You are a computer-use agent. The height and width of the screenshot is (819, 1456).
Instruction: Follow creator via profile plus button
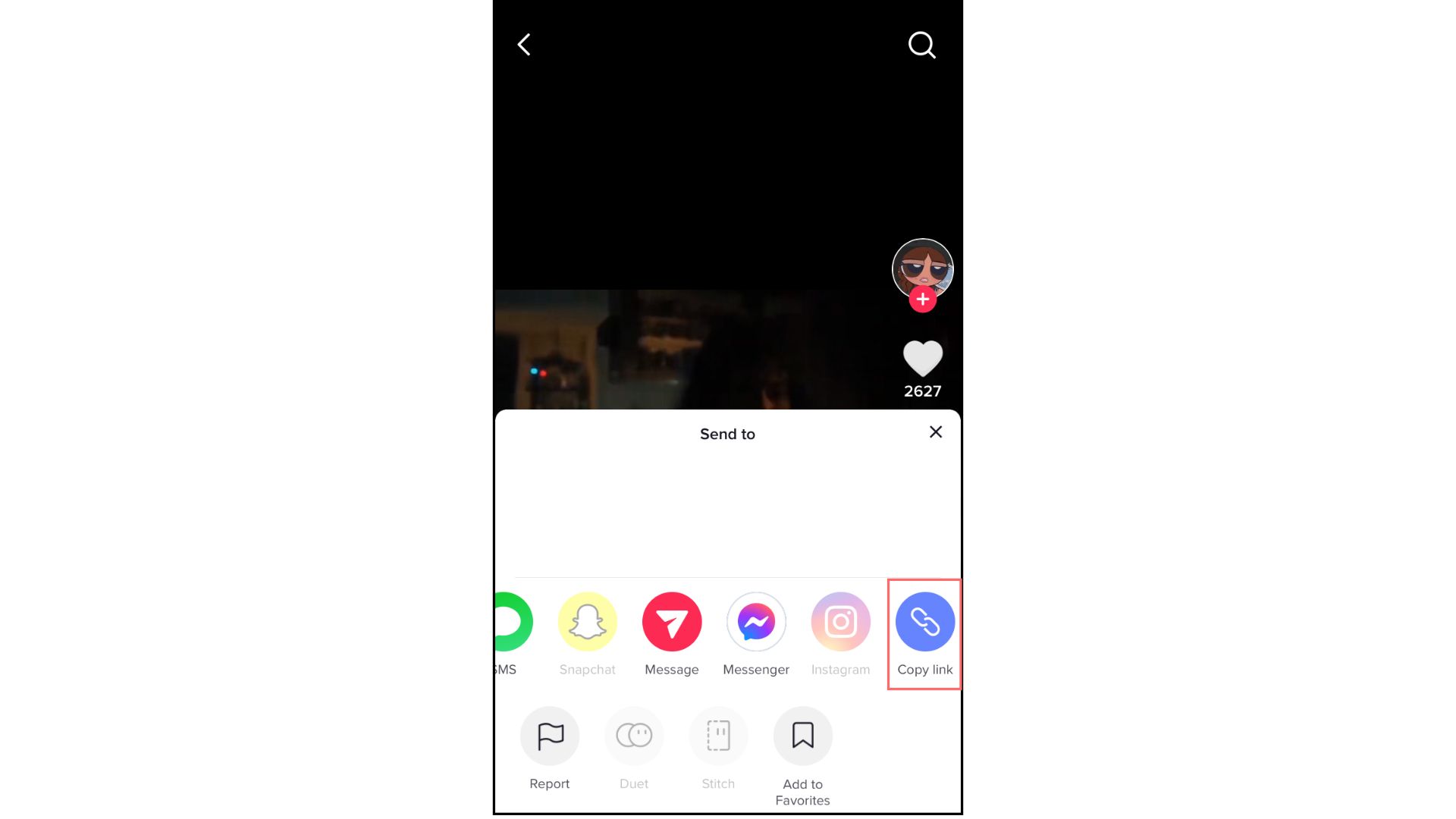[921, 298]
